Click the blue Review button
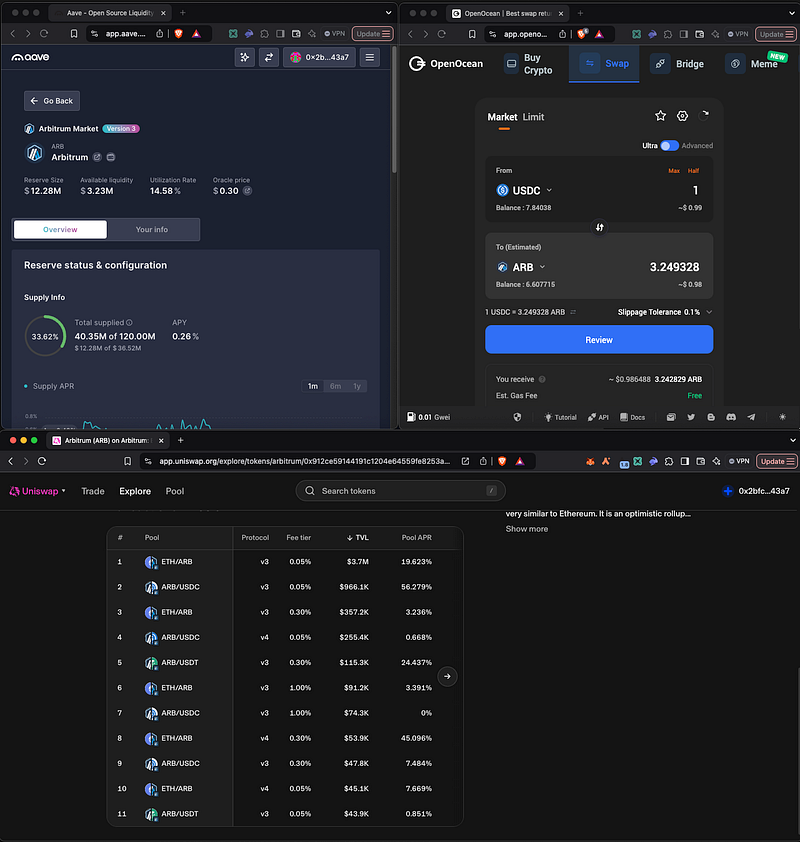Viewport: 800px width, 842px height. 599,339
